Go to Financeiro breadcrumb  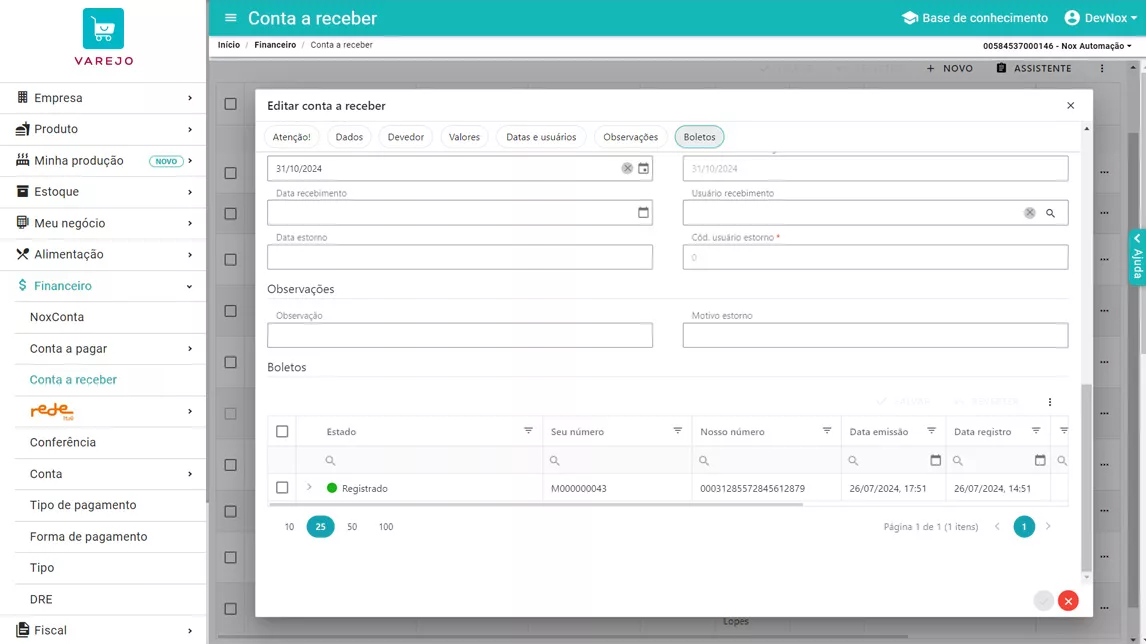coord(275,45)
